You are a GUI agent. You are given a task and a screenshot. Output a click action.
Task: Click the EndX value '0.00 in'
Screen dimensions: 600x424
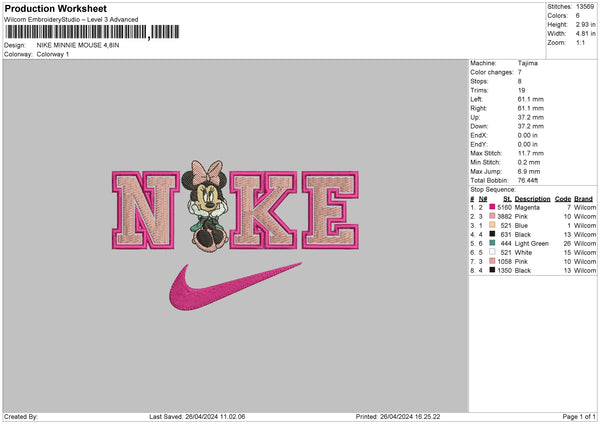[528, 135]
